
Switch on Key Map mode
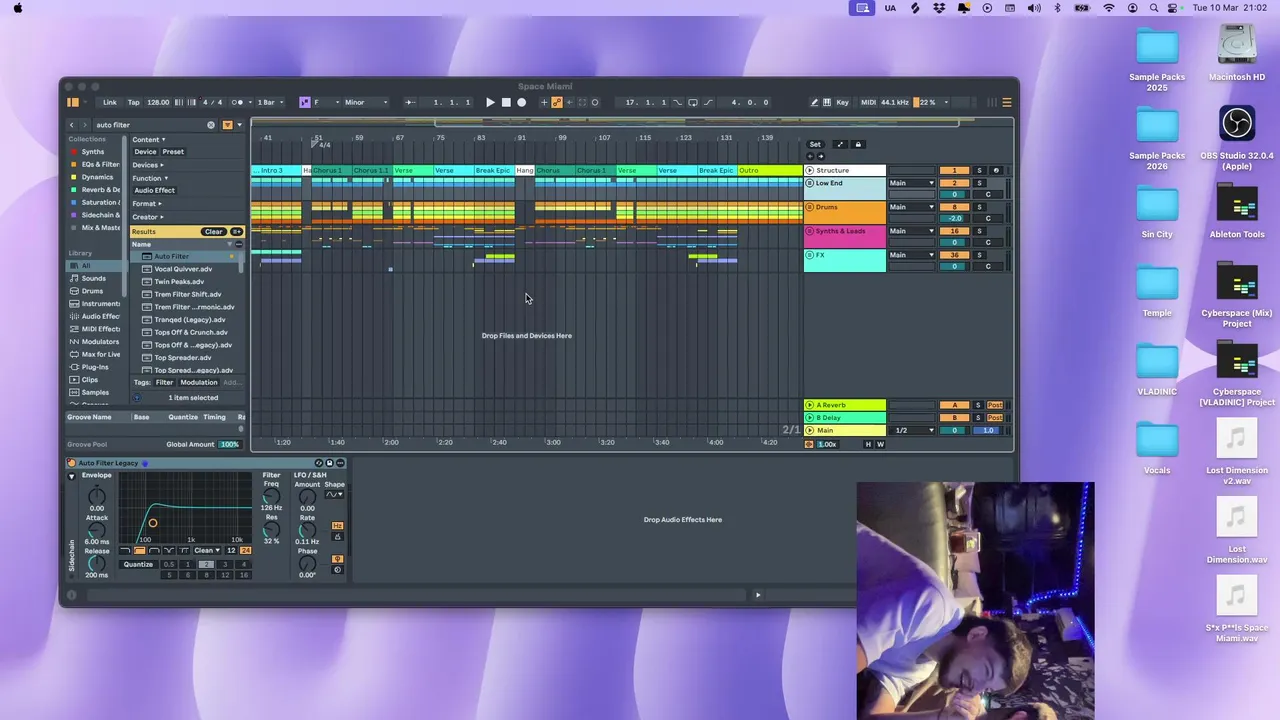tap(842, 102)
